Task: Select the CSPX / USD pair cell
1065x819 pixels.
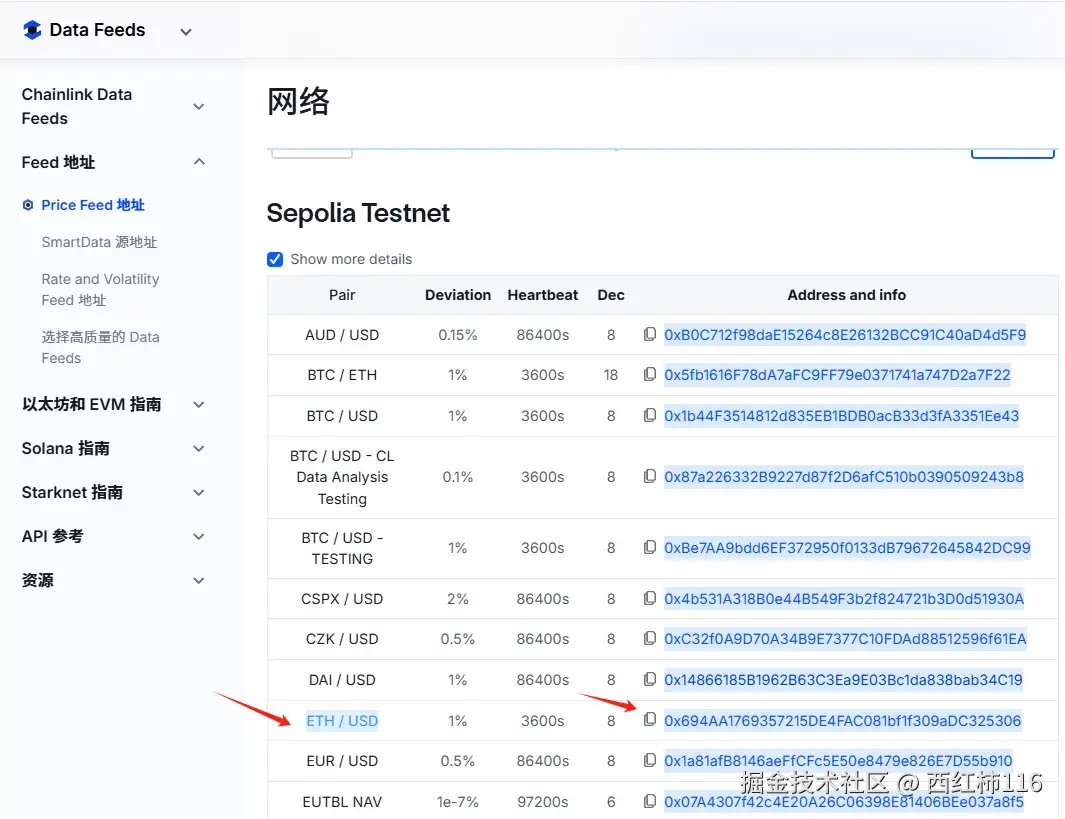Action: [x=342, y=599]
